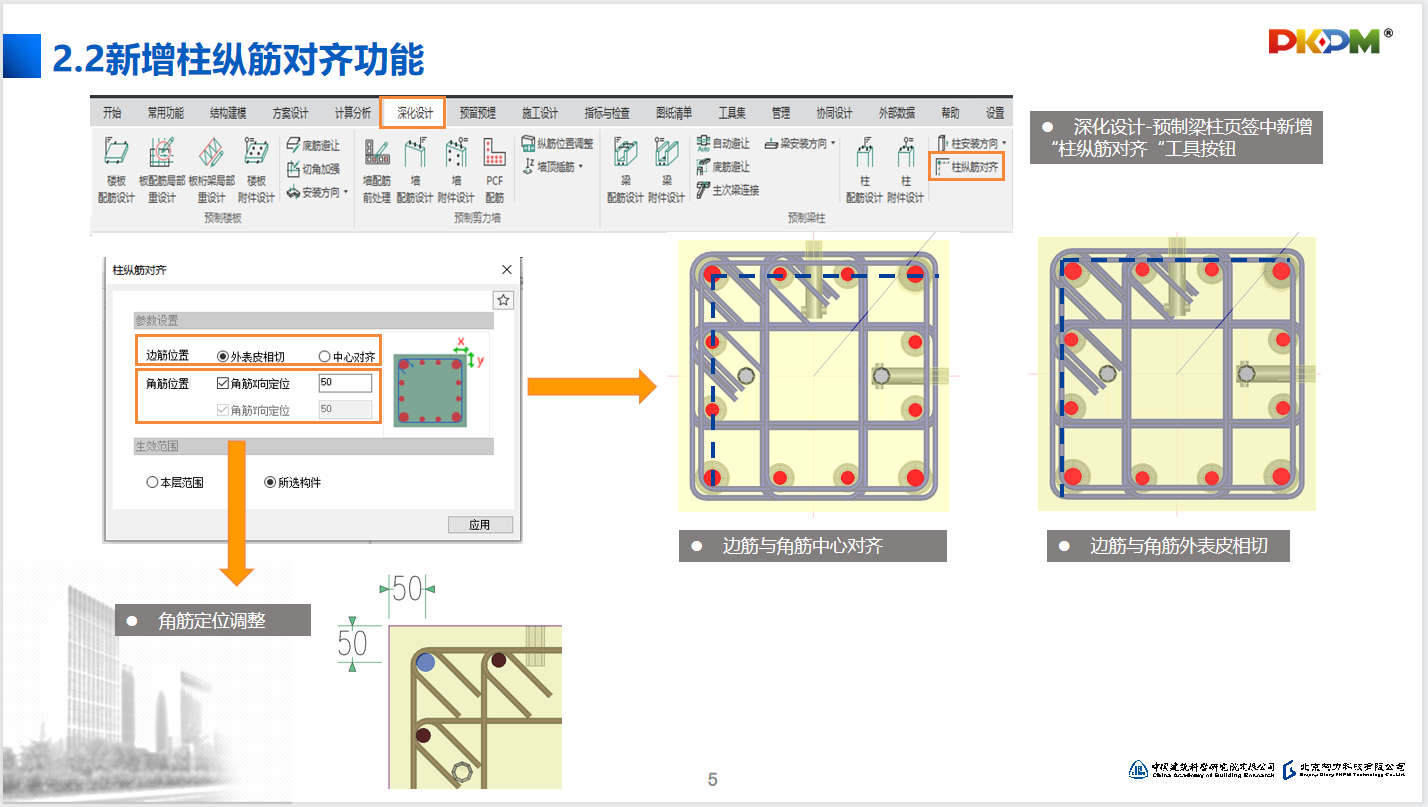
Task: Click the 纵筋位置调整 tool
Action: click(558, 144)
